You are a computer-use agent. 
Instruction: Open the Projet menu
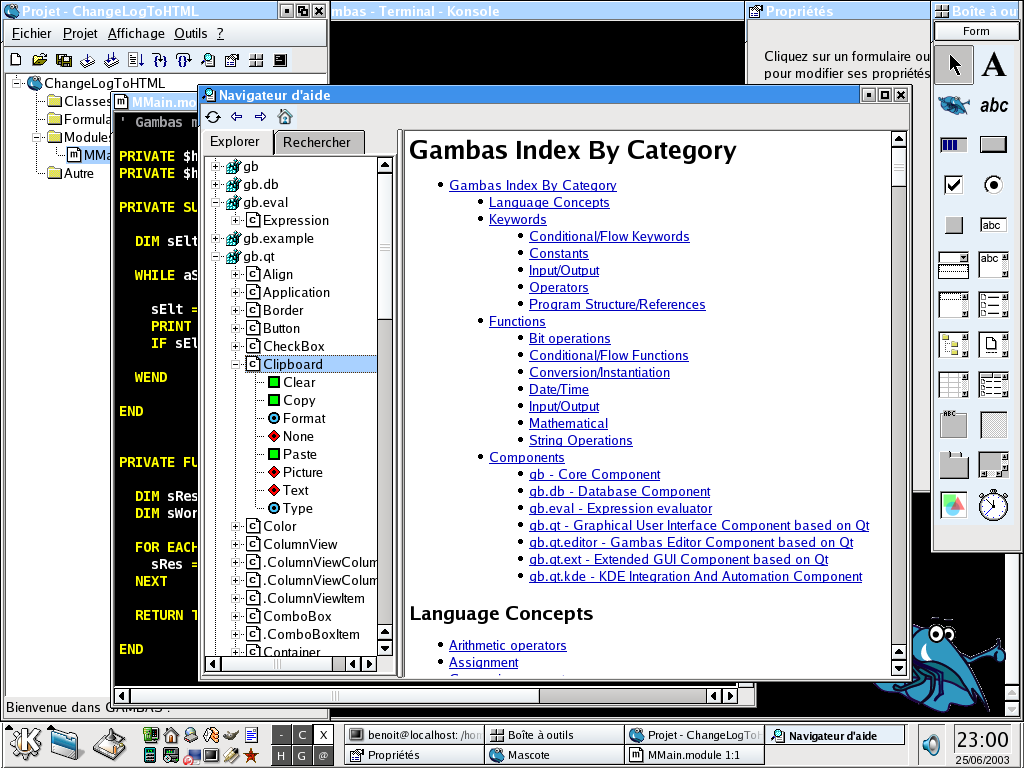pyautogui.click(x=80, y=33)
